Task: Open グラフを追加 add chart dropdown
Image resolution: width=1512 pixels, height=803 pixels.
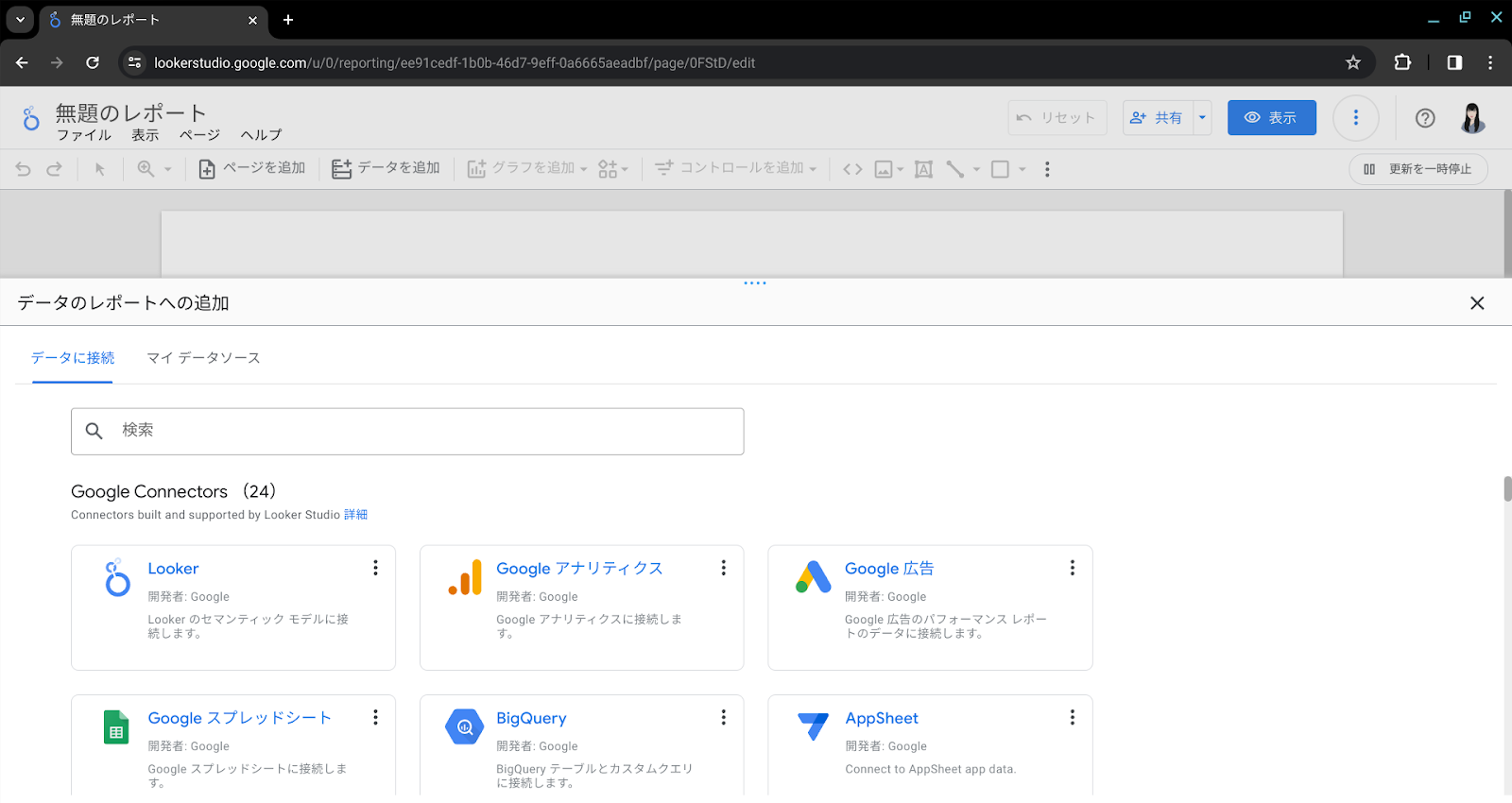Action: coord(527,168)
